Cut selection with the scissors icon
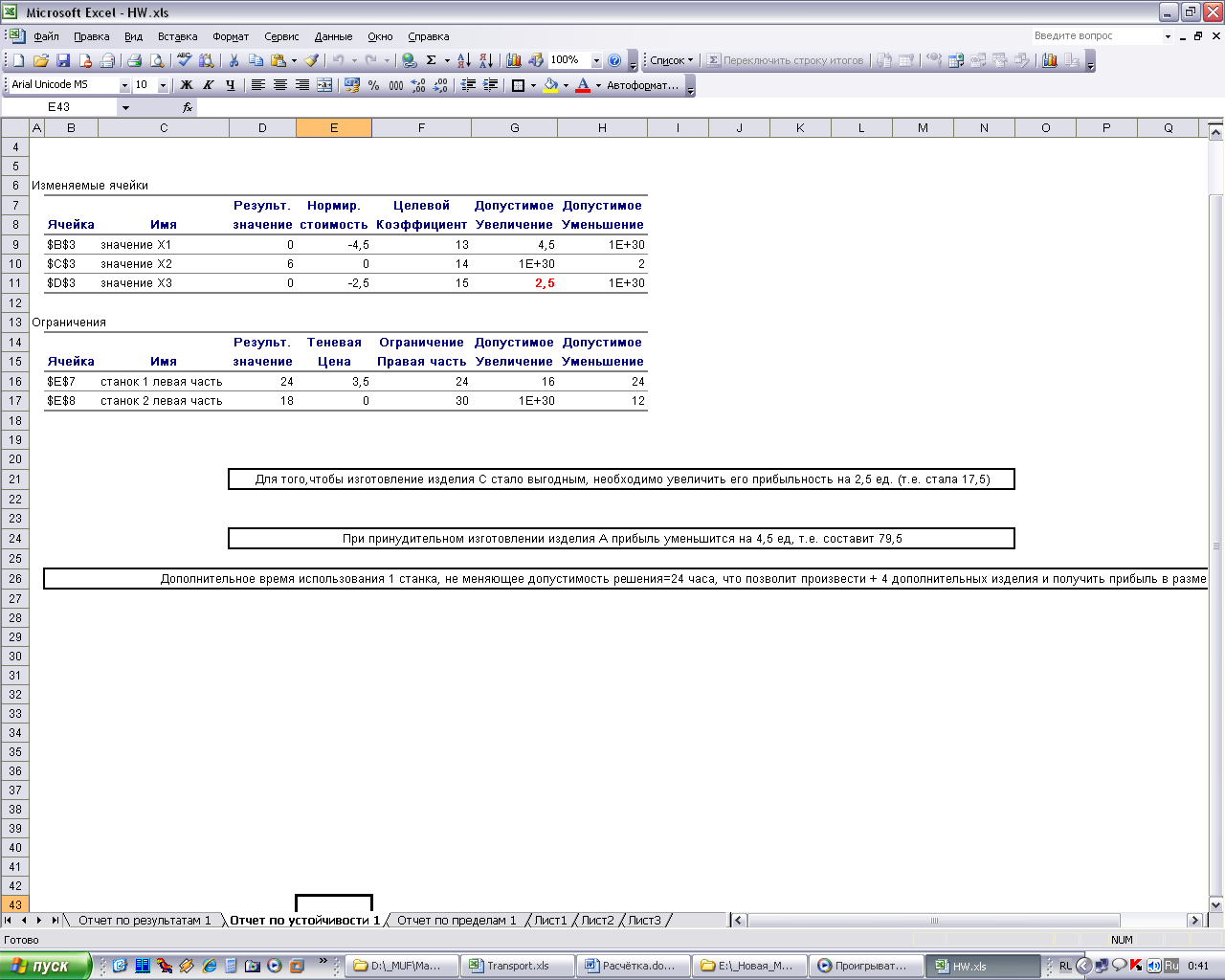The width and height of the screenshot is (1225, 980). [234, 60]
